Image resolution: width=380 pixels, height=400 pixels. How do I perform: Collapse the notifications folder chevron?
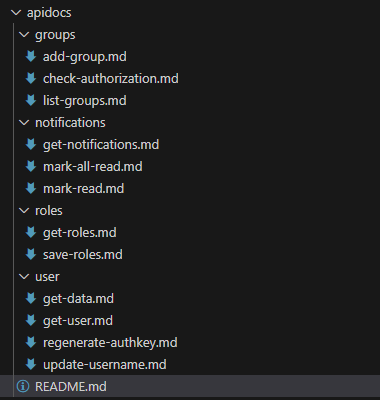(24, 123)
